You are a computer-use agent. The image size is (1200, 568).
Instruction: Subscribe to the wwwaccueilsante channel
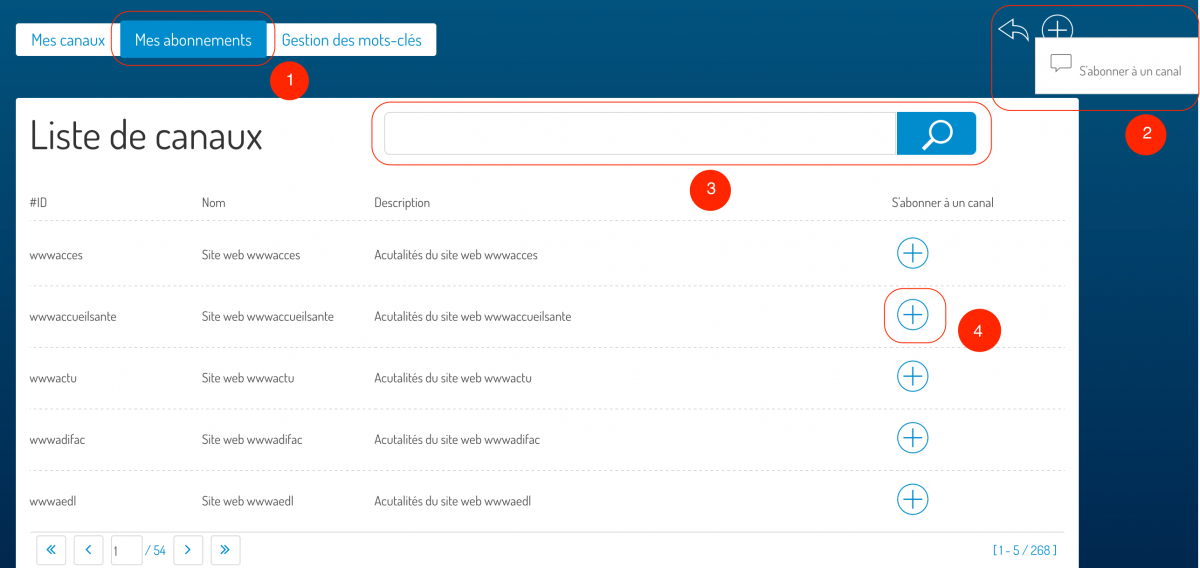click(x=912, y=315)
